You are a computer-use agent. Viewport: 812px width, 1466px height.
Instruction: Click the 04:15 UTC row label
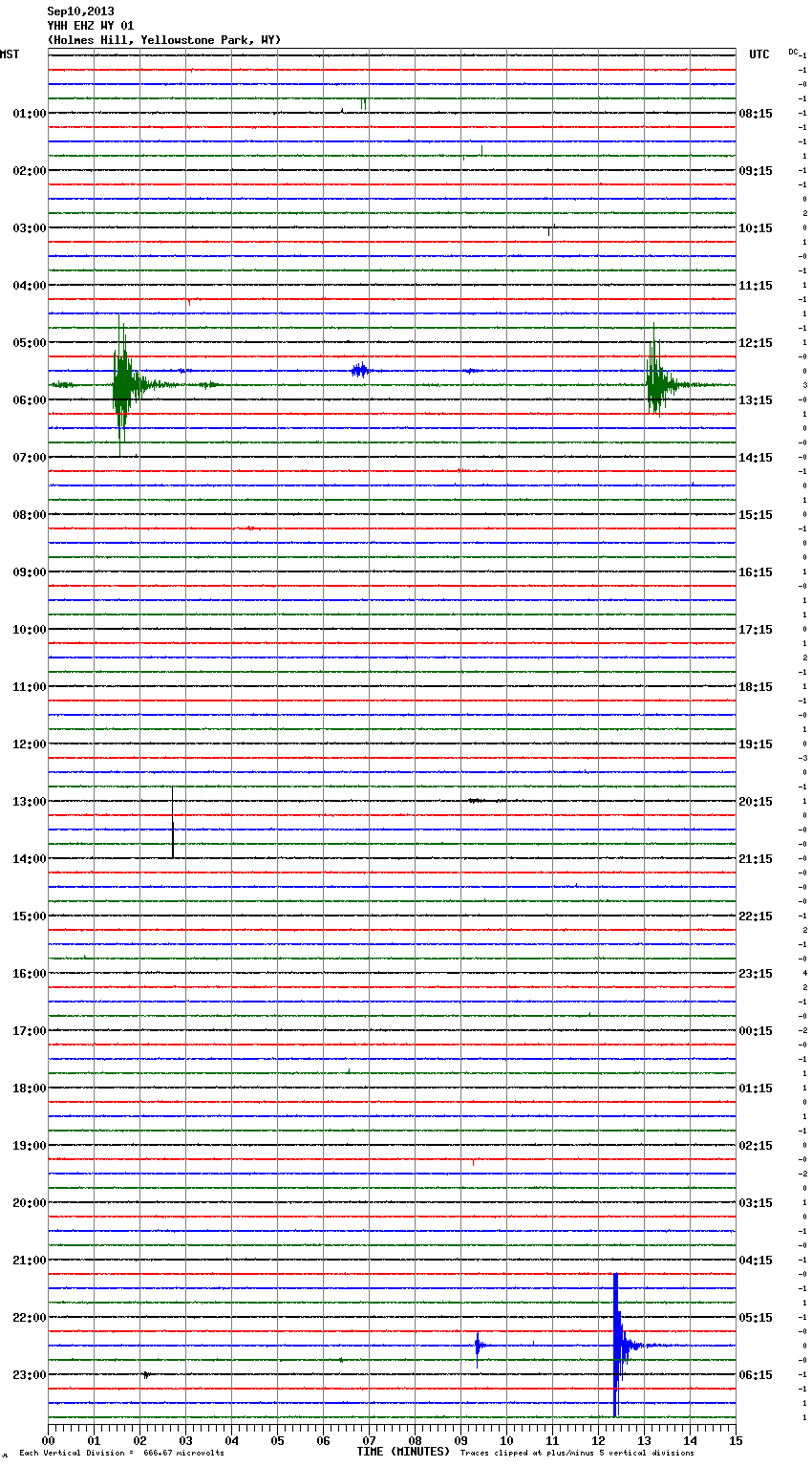[756, 1261]
